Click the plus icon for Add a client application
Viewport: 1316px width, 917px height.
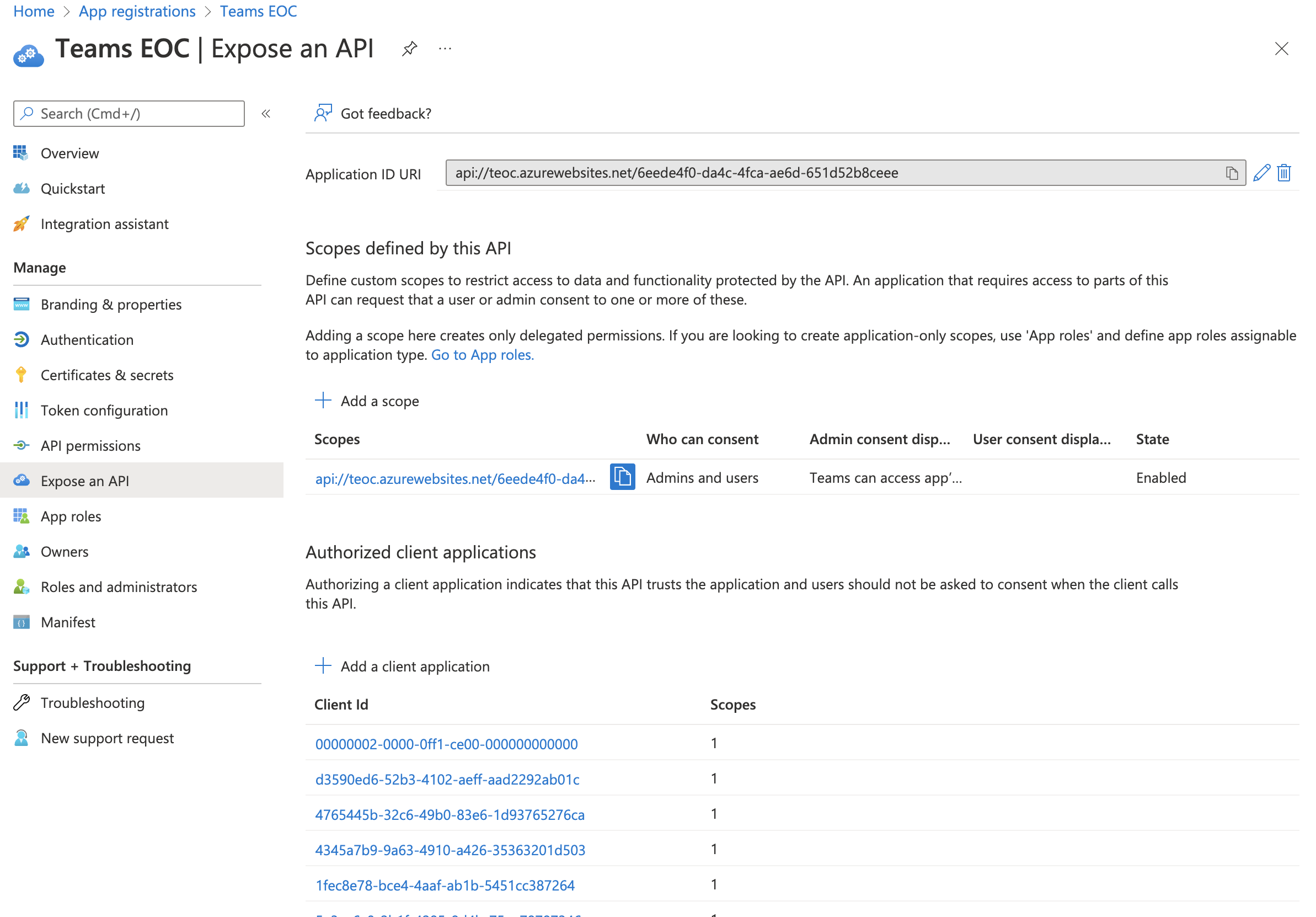pos(323,665)
